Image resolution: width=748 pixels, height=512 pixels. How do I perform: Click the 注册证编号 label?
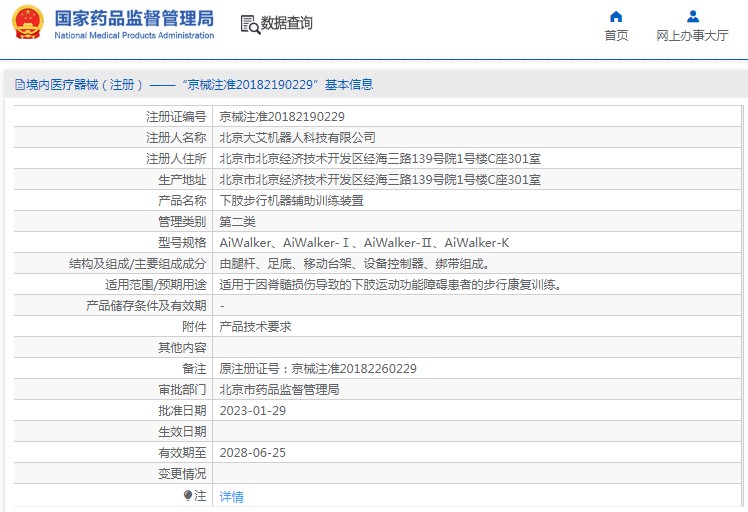176,117
